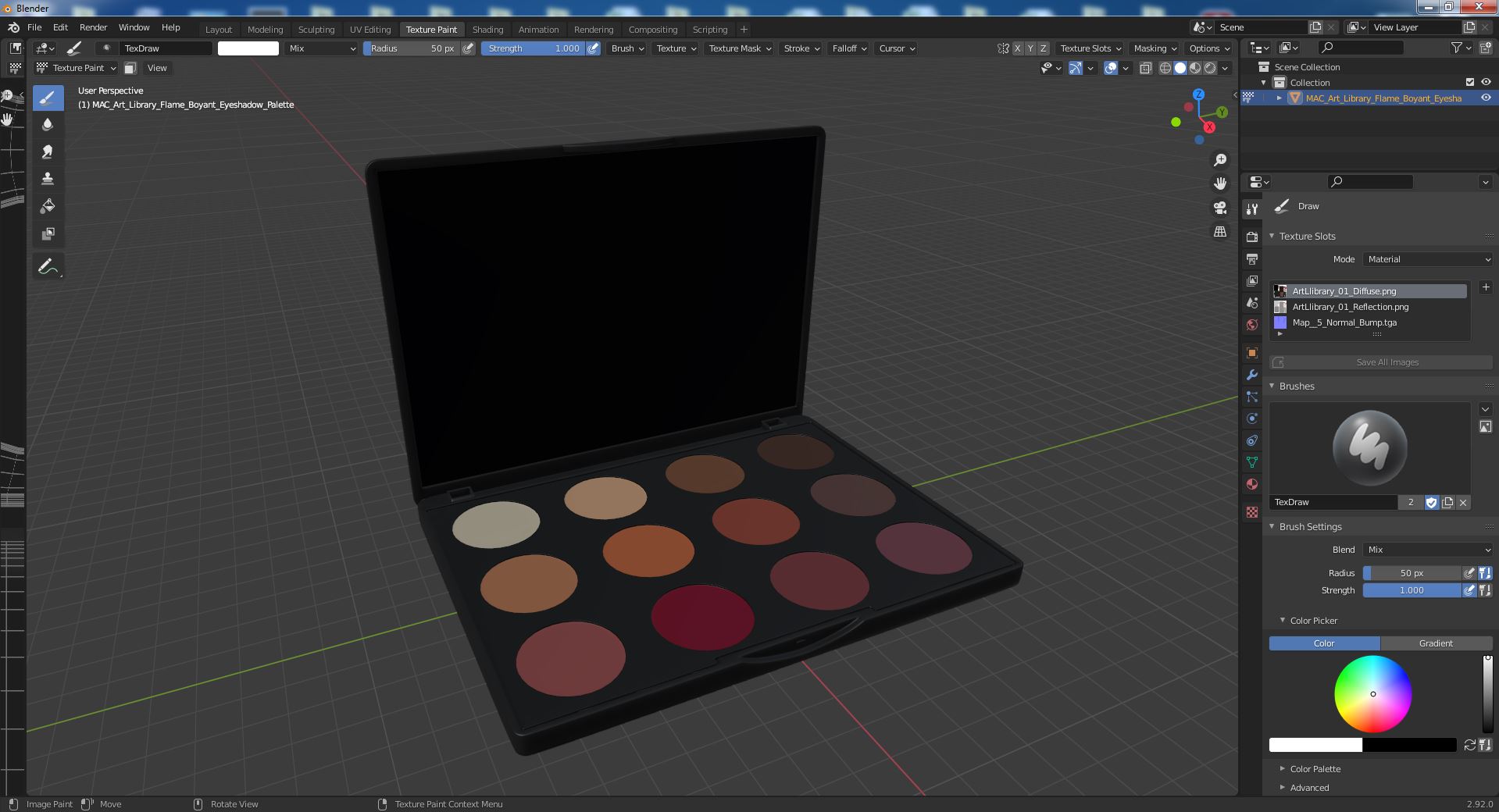Screen dimensions: 1499x812
Task: Switch to the Scripting workspace tab
Action: [x=710, y=30]
